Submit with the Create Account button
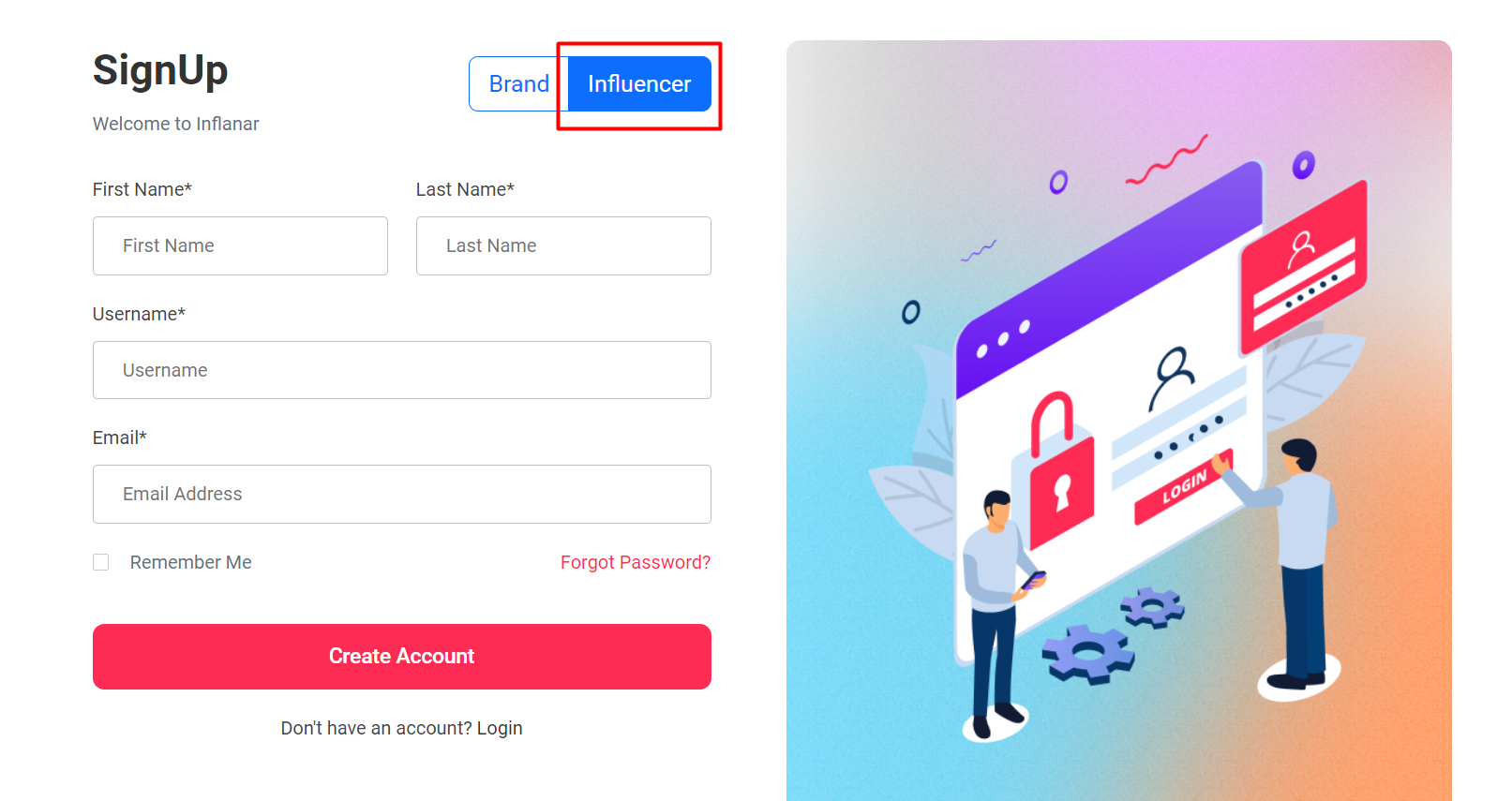This screenshot has height=801, width=1512. point(402,657)
